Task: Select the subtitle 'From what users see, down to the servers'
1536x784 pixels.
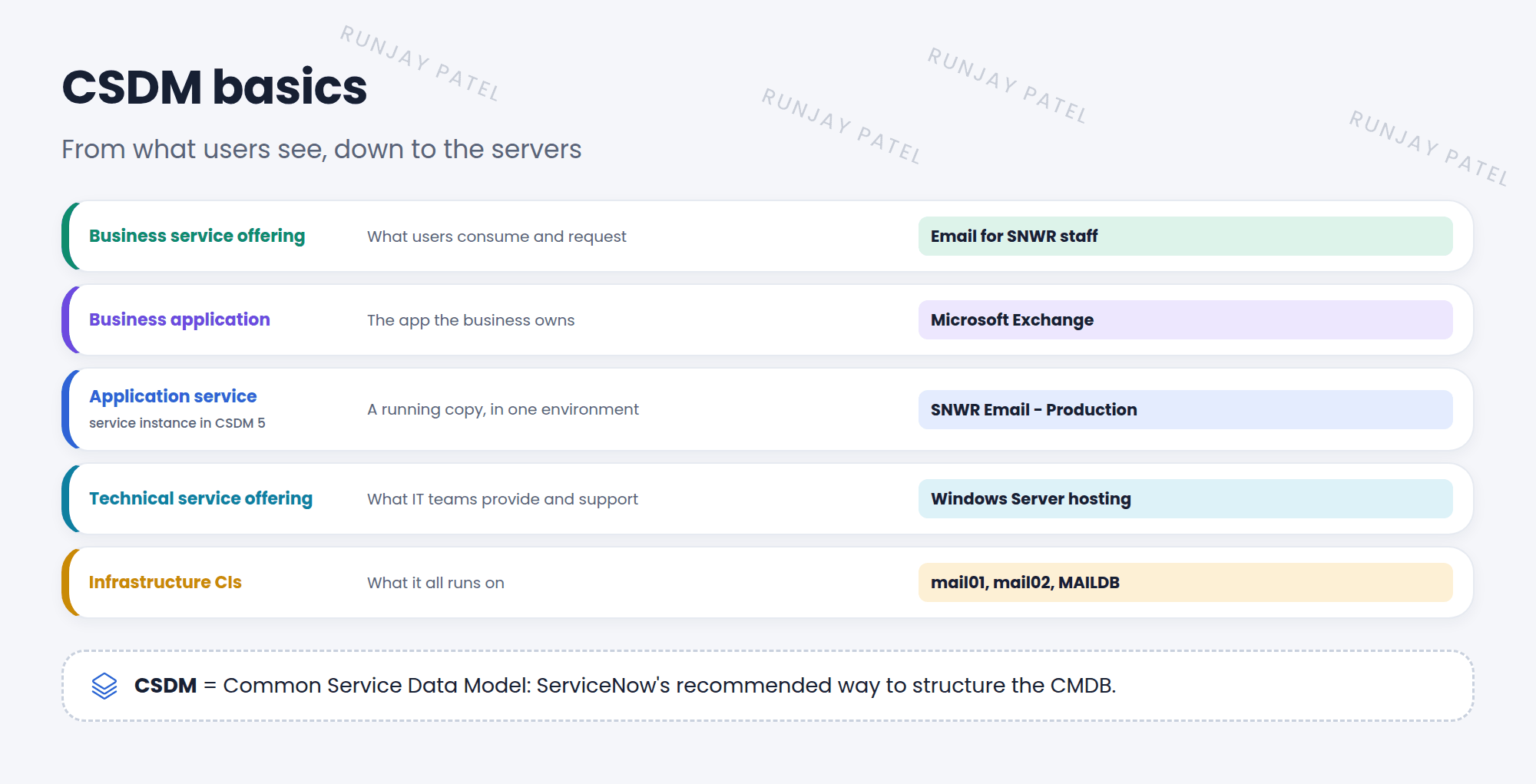Action: (x=322, y=149)
